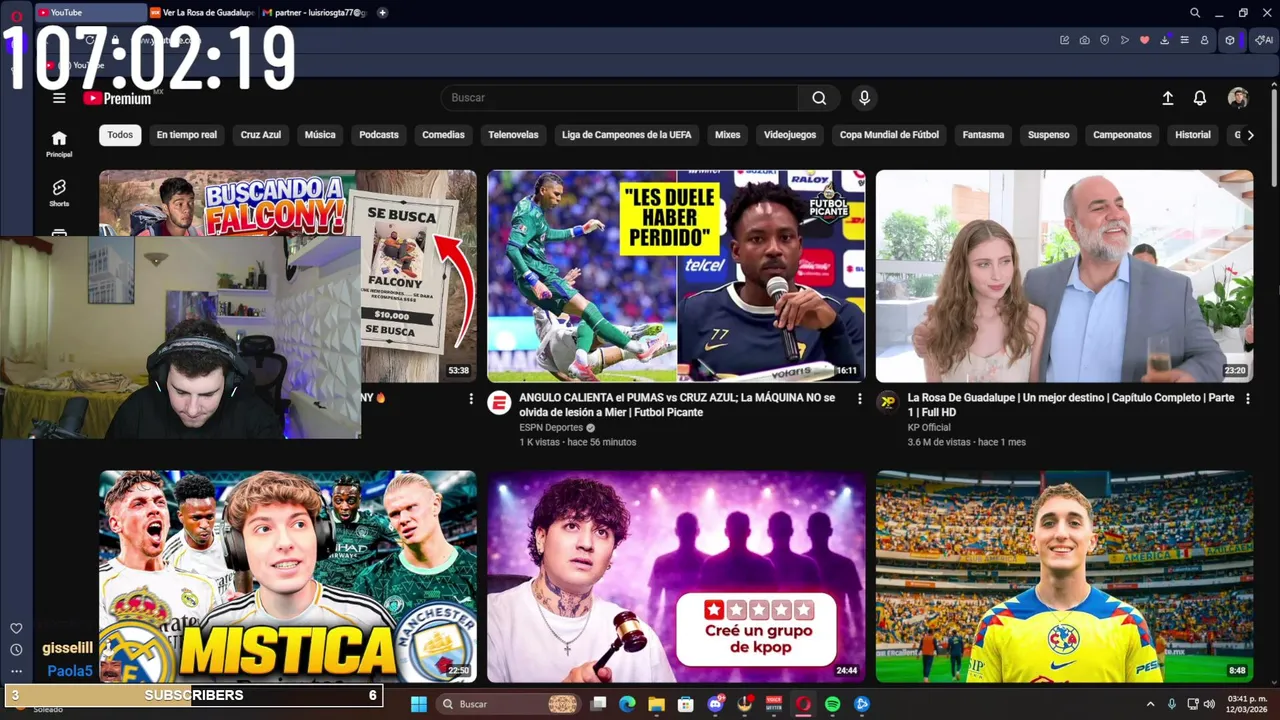Click the Opera ad-blocker shield icon
The image size is (1280, 720).
[1105, 40]
